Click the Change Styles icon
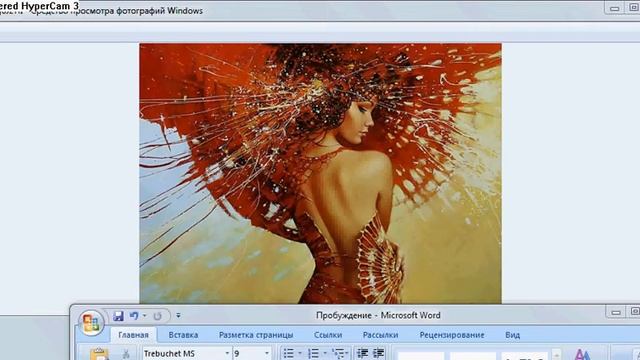The height and width of the screenshot is (360, 640). point(583,354)
